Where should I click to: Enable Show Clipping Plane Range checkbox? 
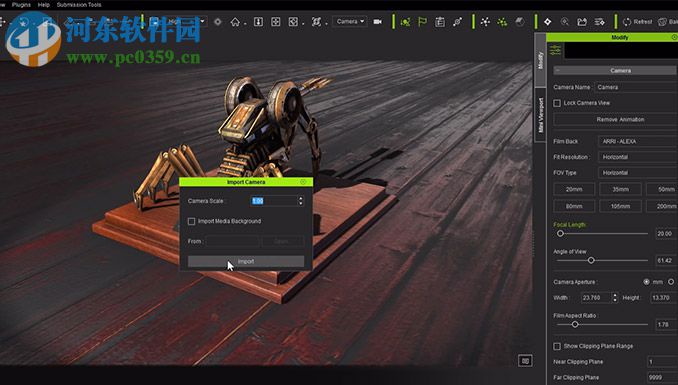[x=557, y=346]
